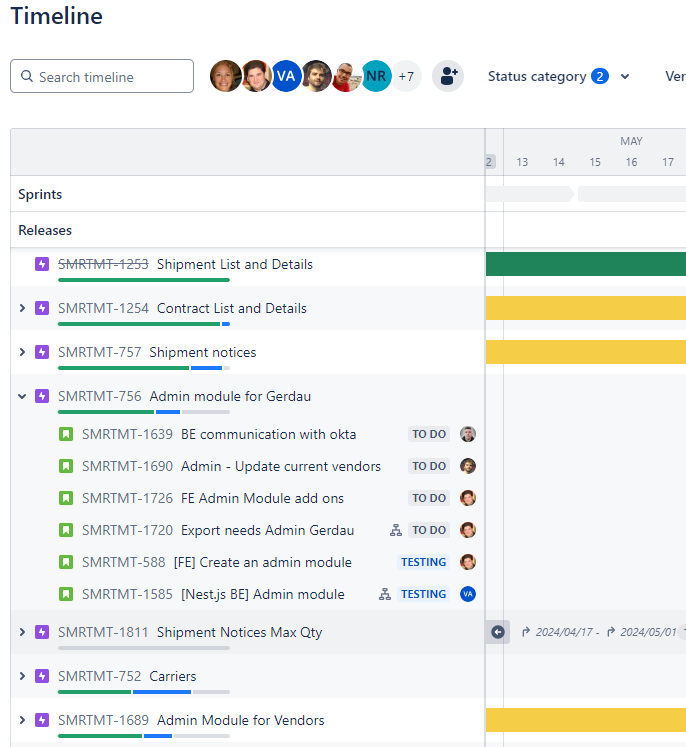Click epic icon of SMRTMT-1253
This screenshot has width=686, height=747.
(x=42, y=264)
